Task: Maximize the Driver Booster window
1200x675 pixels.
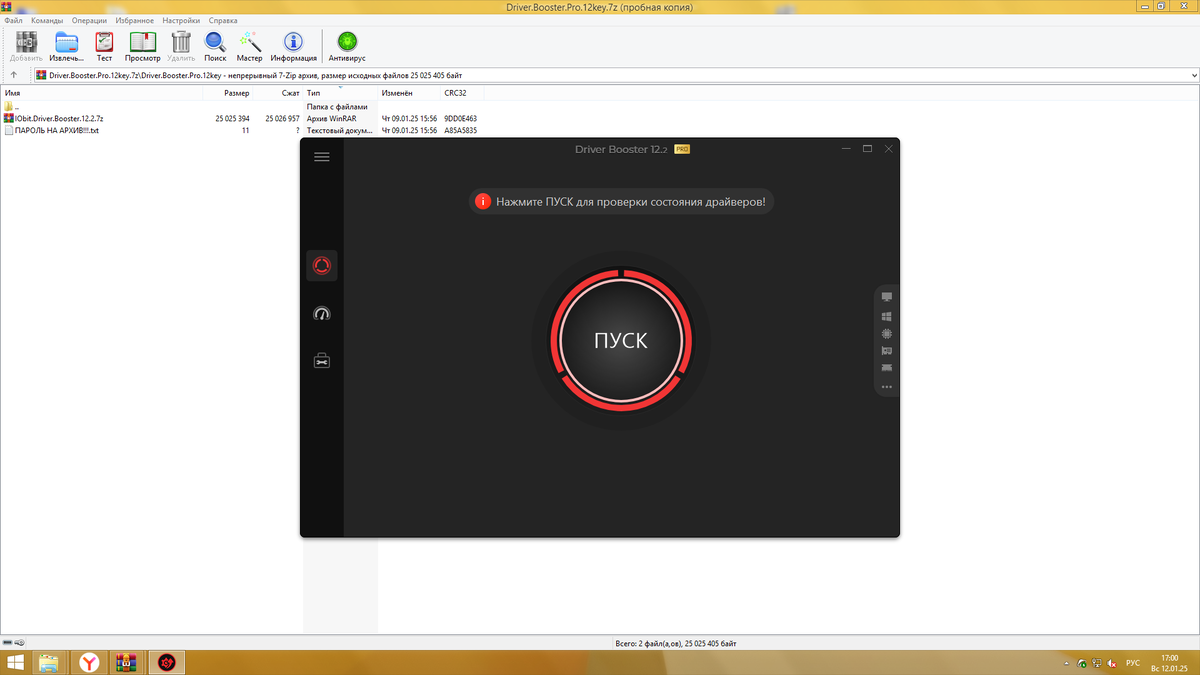Action: point(868,149)
